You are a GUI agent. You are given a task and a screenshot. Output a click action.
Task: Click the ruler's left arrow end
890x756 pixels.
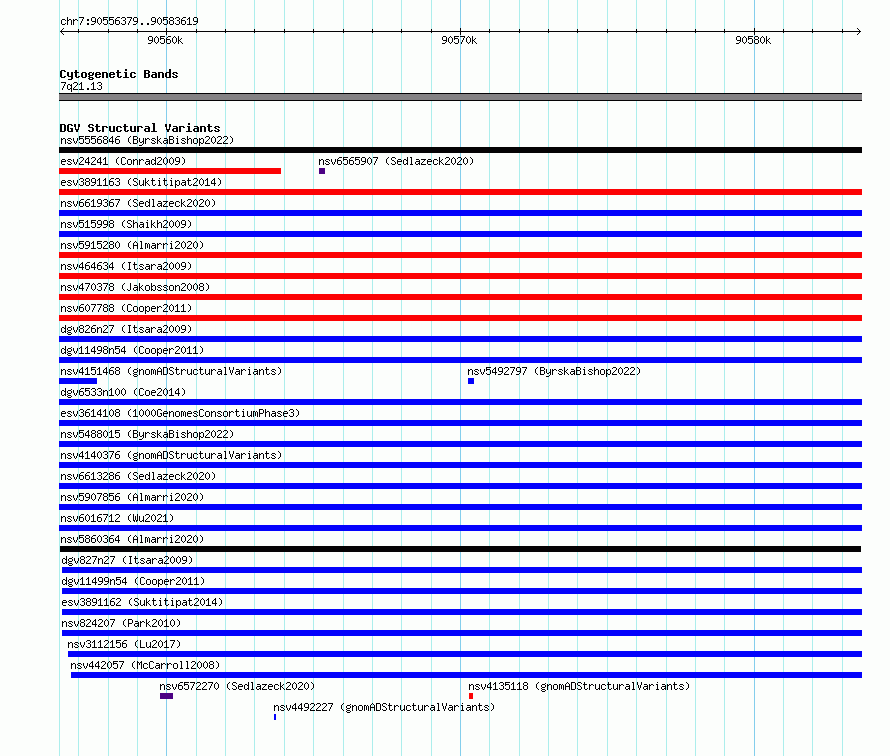click(62, 31)
